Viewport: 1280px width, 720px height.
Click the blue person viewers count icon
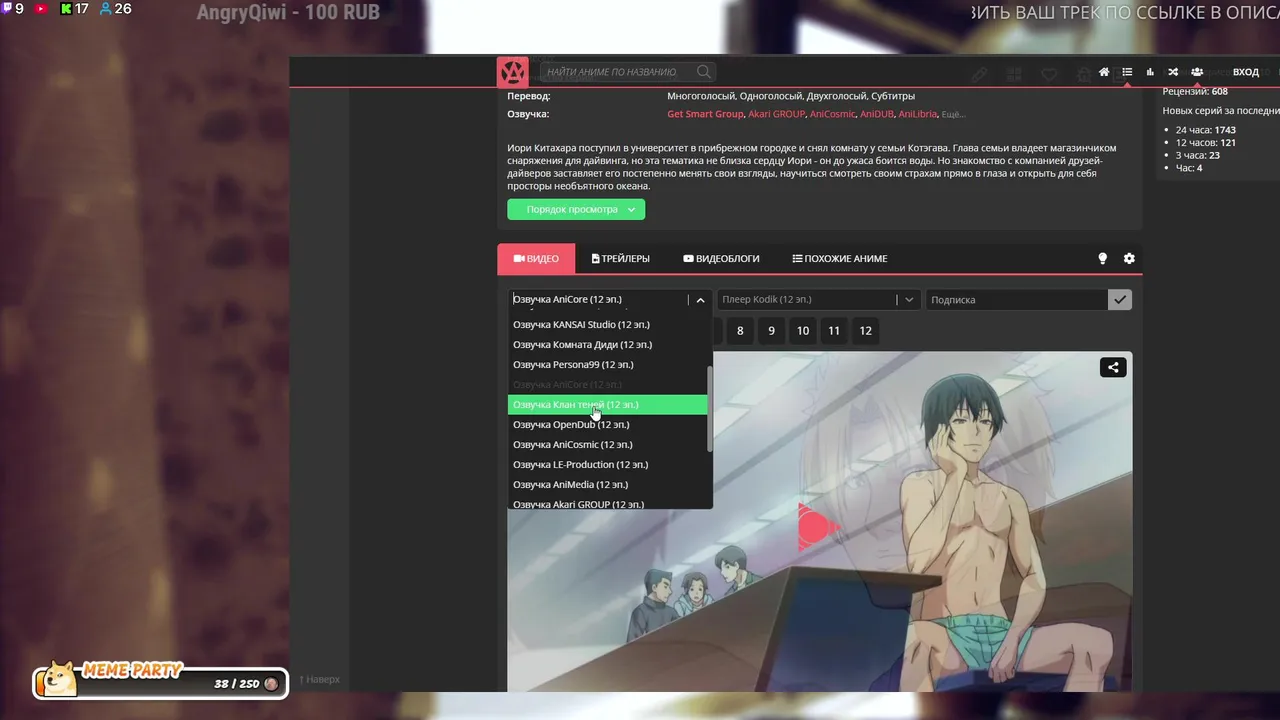pyautogui.click(x=105, y=9)
